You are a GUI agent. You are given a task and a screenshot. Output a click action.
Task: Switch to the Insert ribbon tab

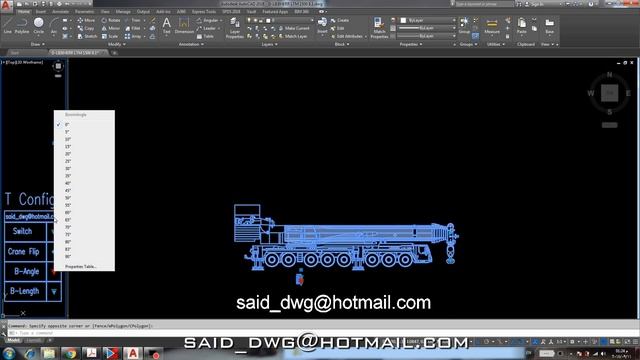point(41,12)
